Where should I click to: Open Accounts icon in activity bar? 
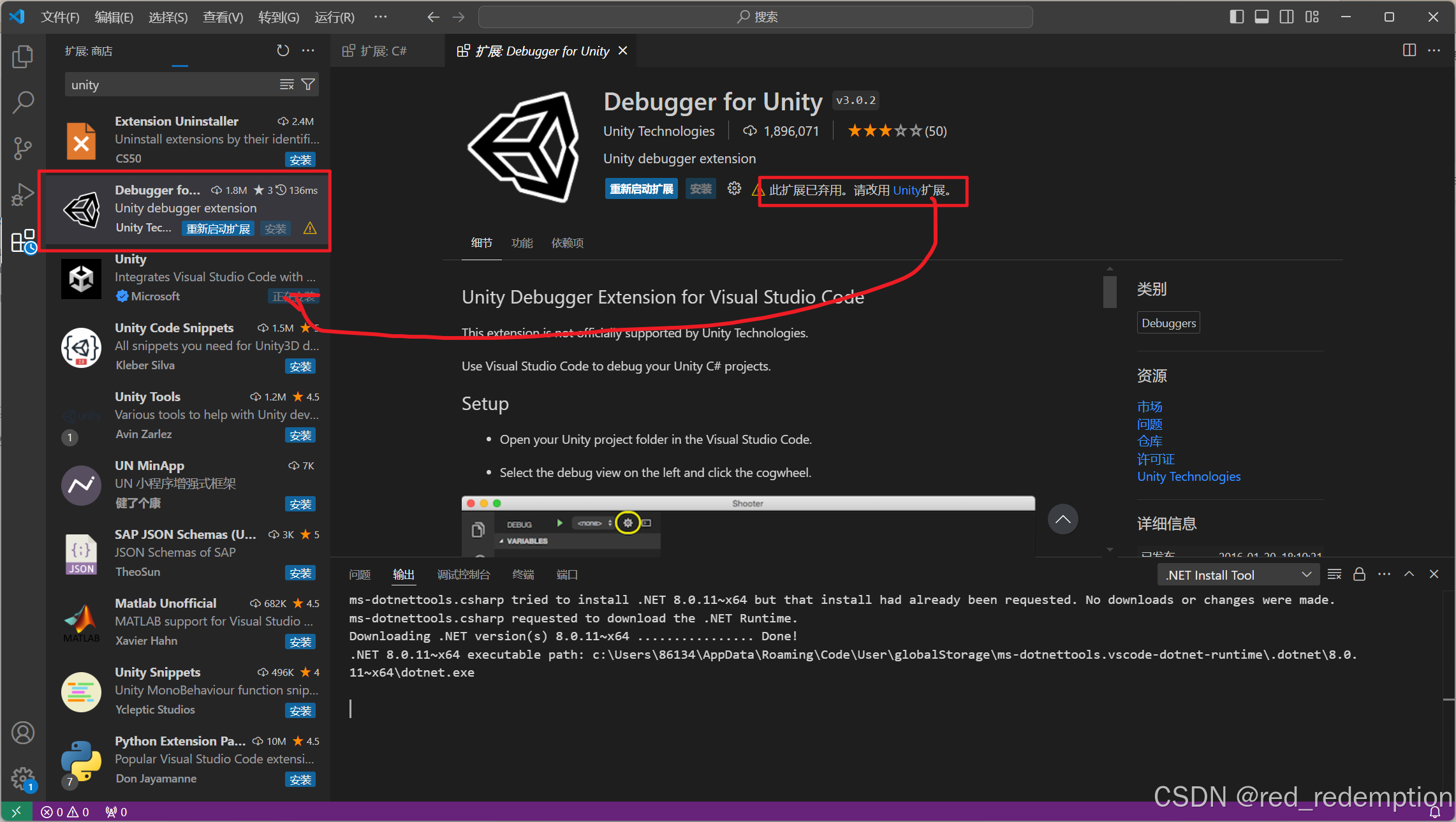pos(23,733)
